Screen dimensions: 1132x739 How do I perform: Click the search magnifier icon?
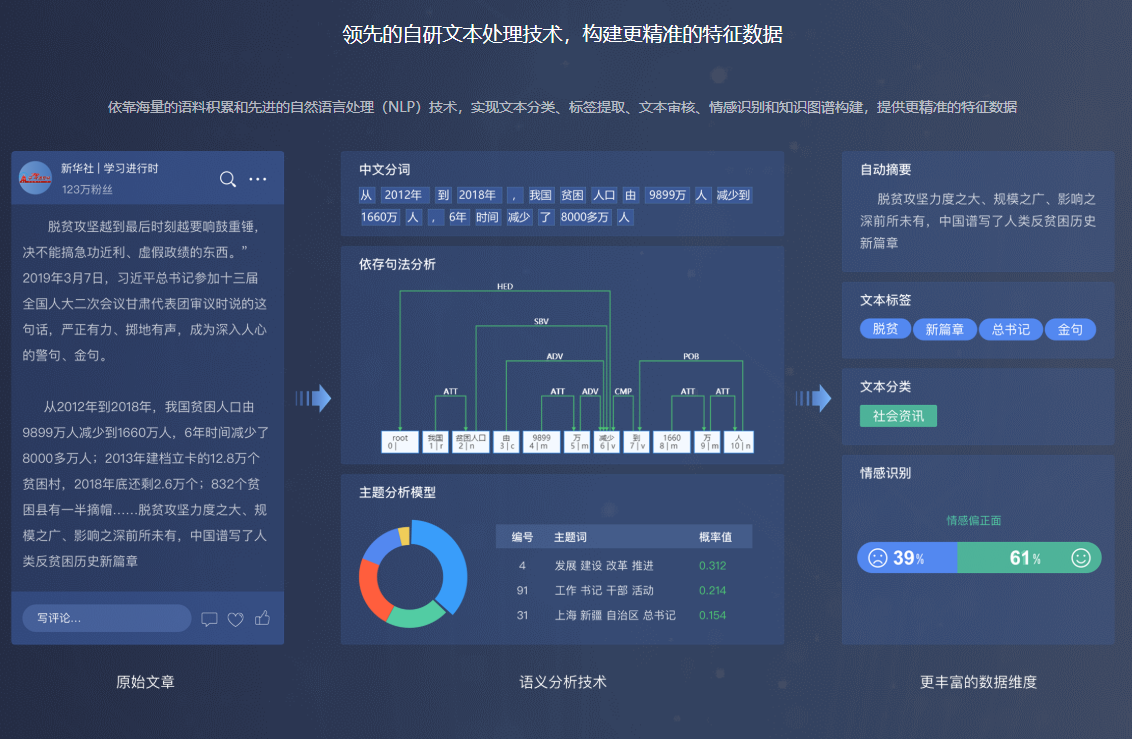(x=228, y=179)
